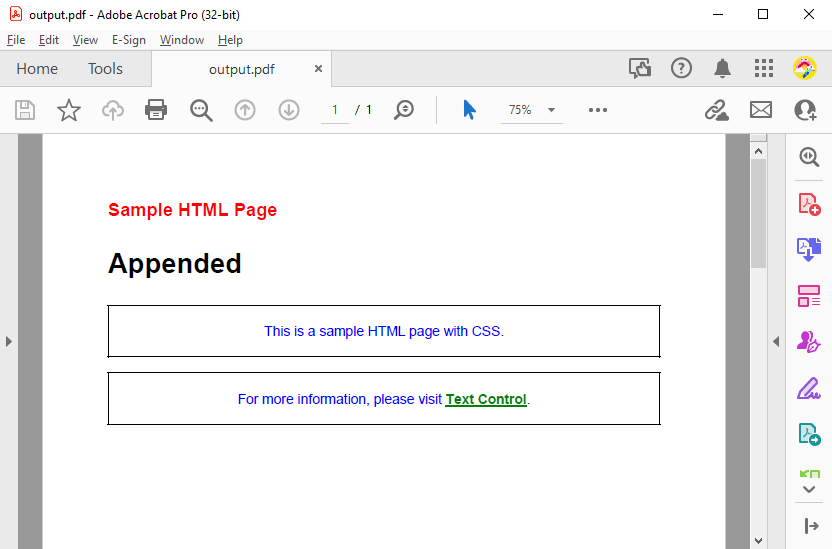
Task: Click the "For more information, please visit" text
Action: tap(340, 399)
